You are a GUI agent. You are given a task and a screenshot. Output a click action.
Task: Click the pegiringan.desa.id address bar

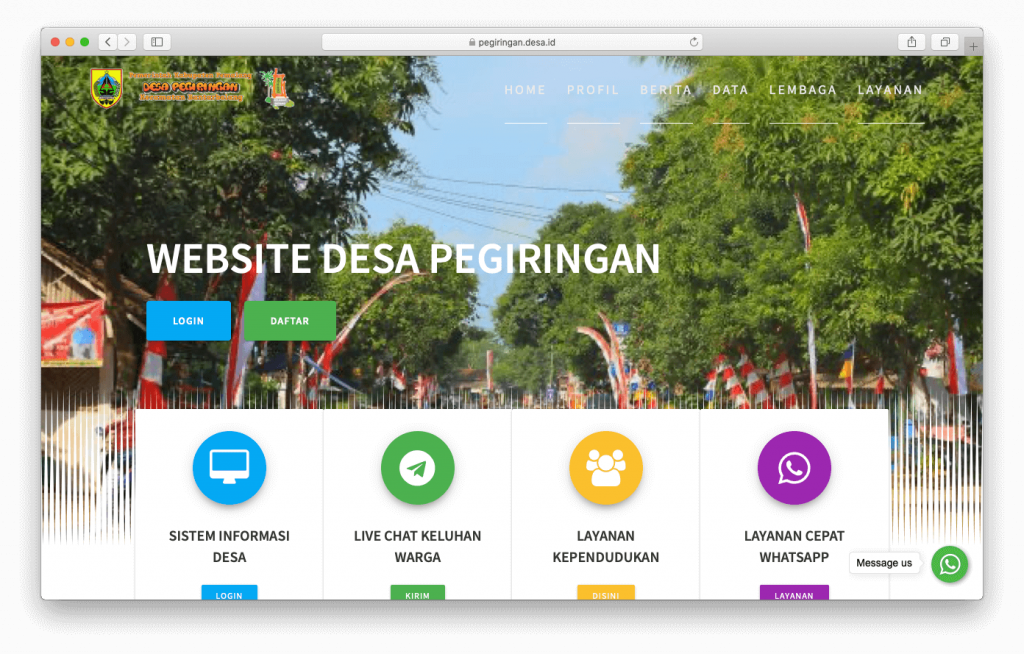(x=512, y=42)
